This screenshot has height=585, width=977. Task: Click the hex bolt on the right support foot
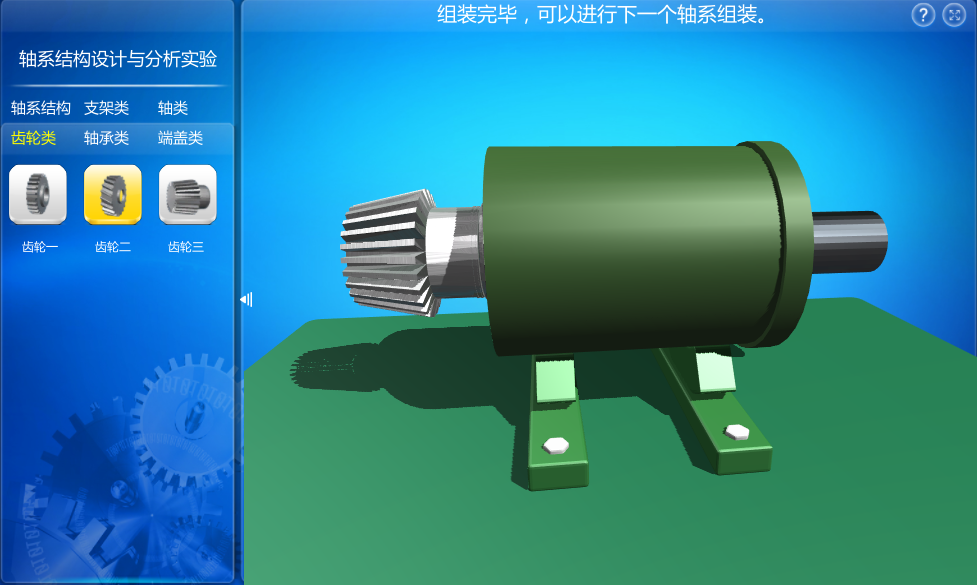coord(737,432)
